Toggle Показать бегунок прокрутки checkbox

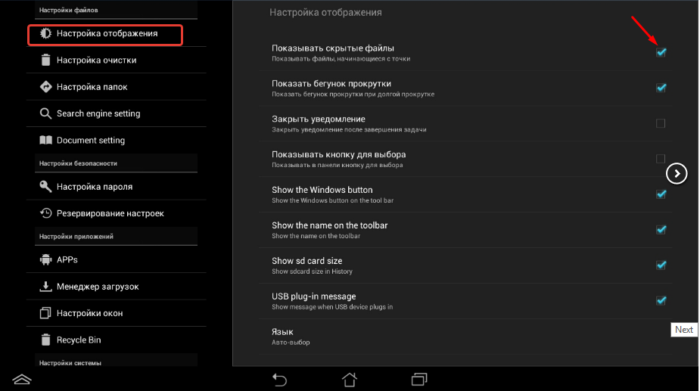tap(661, 87)
